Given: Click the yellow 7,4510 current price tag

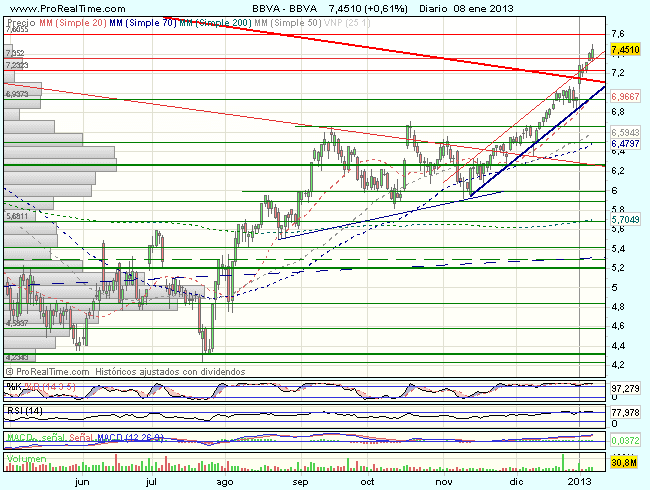Looking at the screenshot, I should 625,50.
